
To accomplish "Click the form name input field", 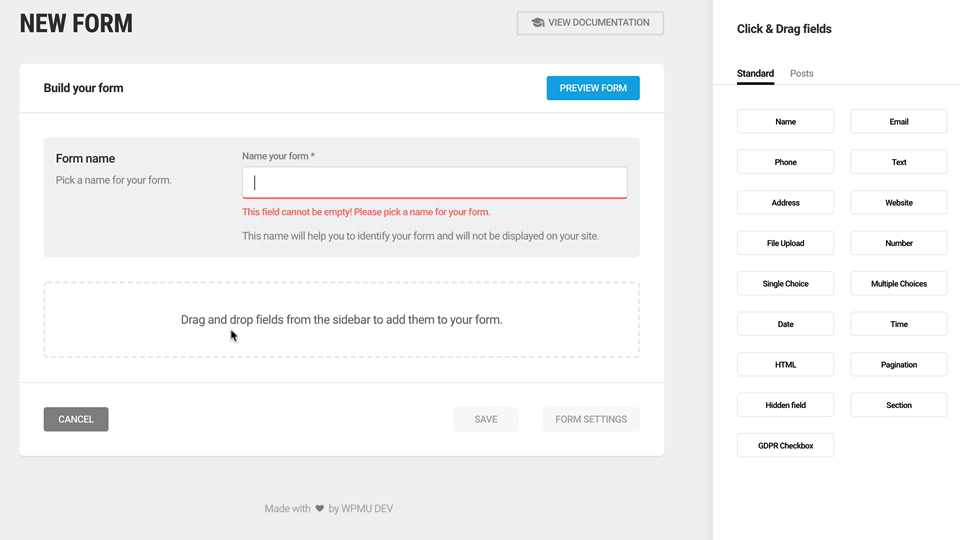I will 434,183.
